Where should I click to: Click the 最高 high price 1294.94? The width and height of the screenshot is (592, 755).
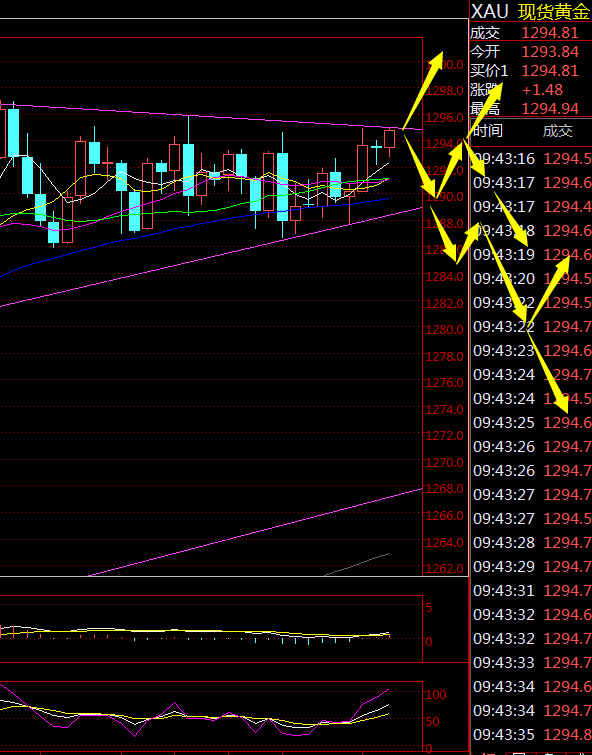(550, 109)
